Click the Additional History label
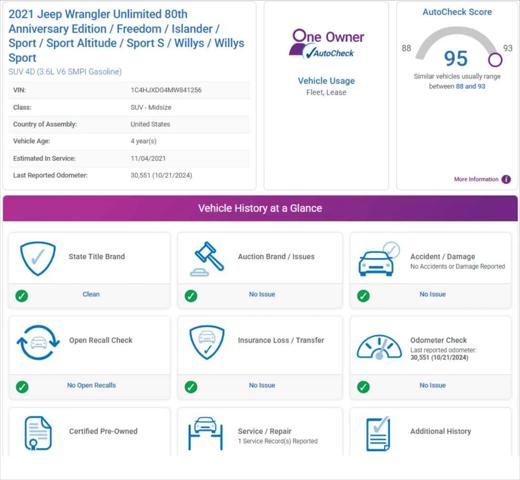Viewport: 520px width, 480px height. [440, 431]
